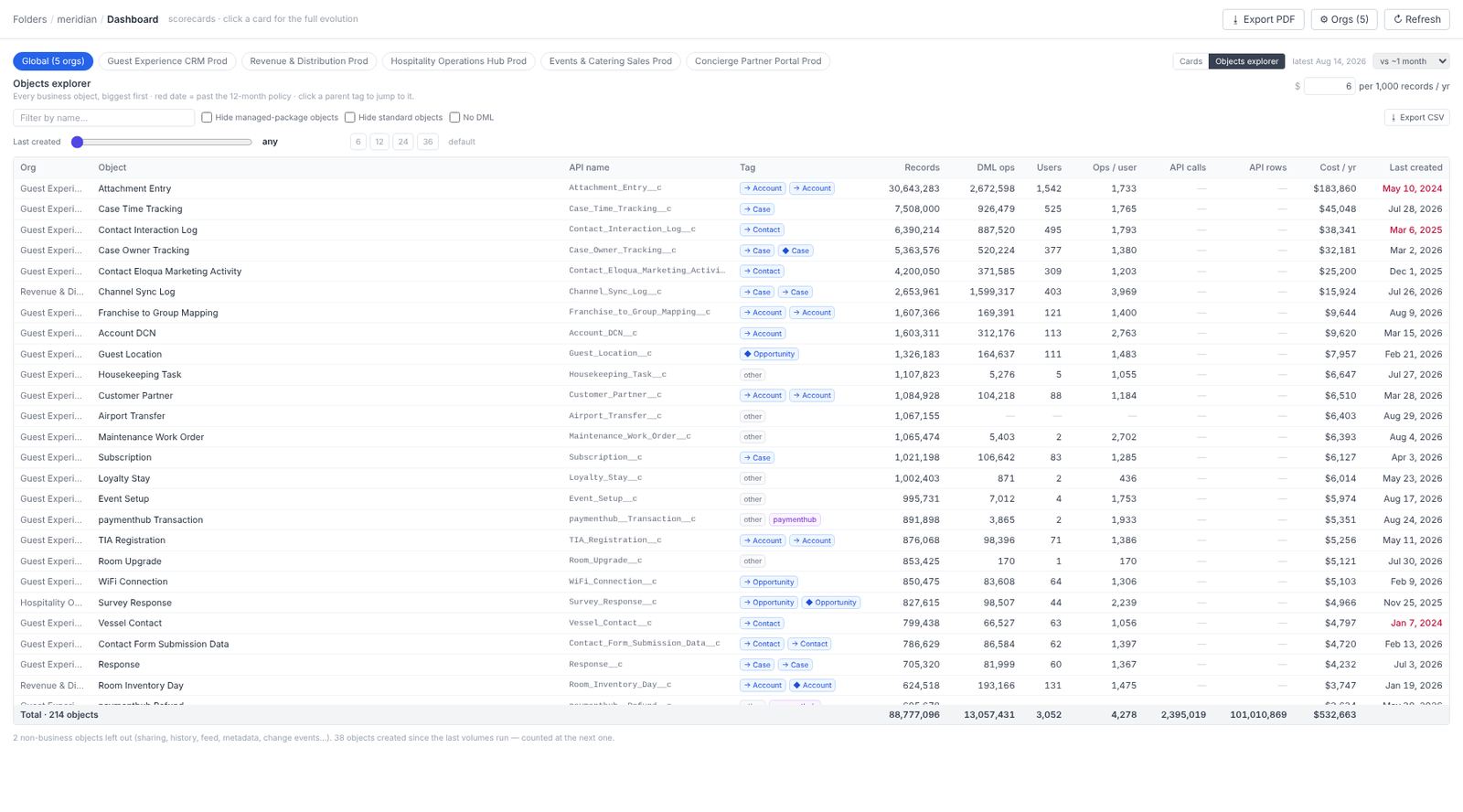1463x812 pixels.
Task: Click the paymenthub tag on paymenthub Transaction
Action: (x=795, y=519)
